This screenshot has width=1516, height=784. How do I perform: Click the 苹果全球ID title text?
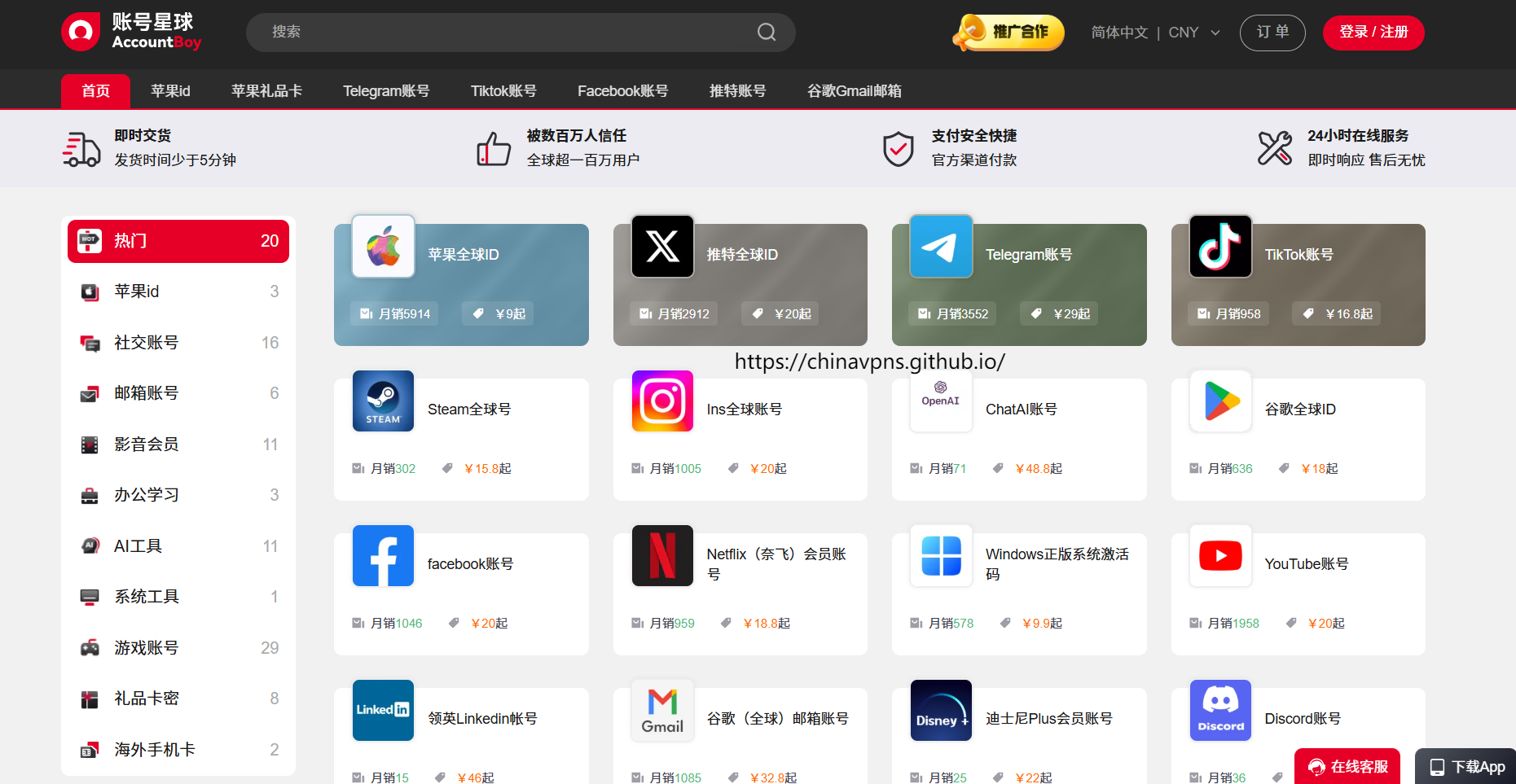464,255
